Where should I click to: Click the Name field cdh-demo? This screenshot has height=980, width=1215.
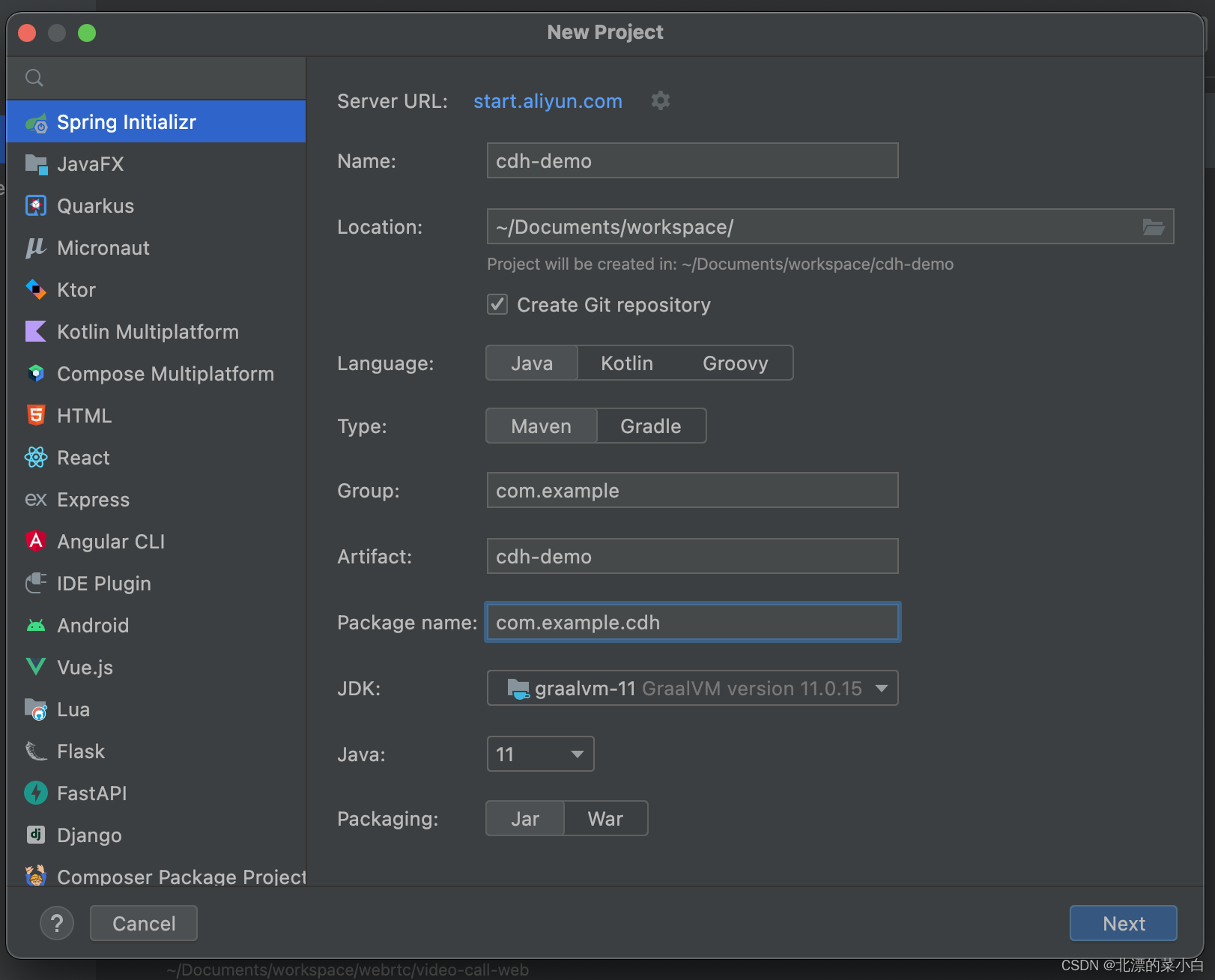coord(692,160)
